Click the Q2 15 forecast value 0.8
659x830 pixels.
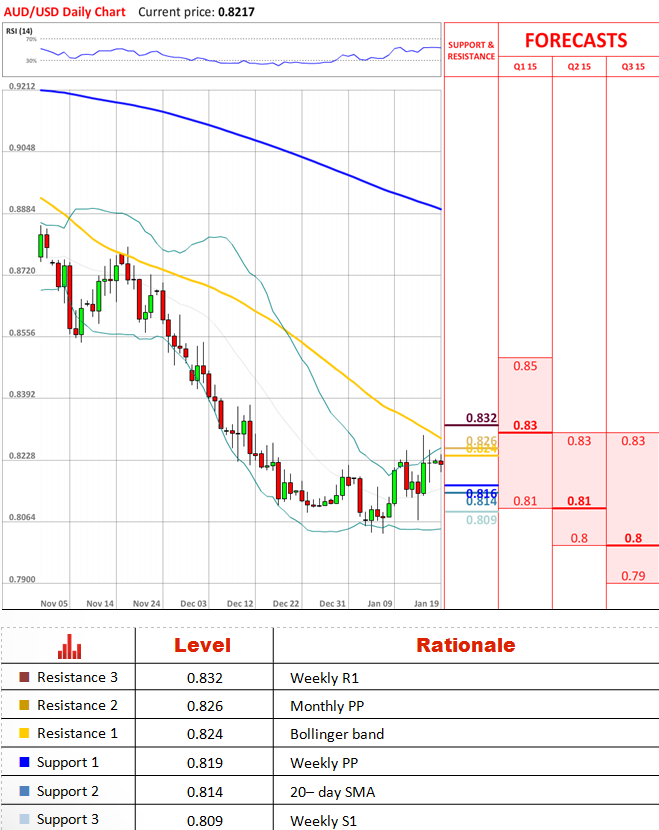(x=579, y=538)
